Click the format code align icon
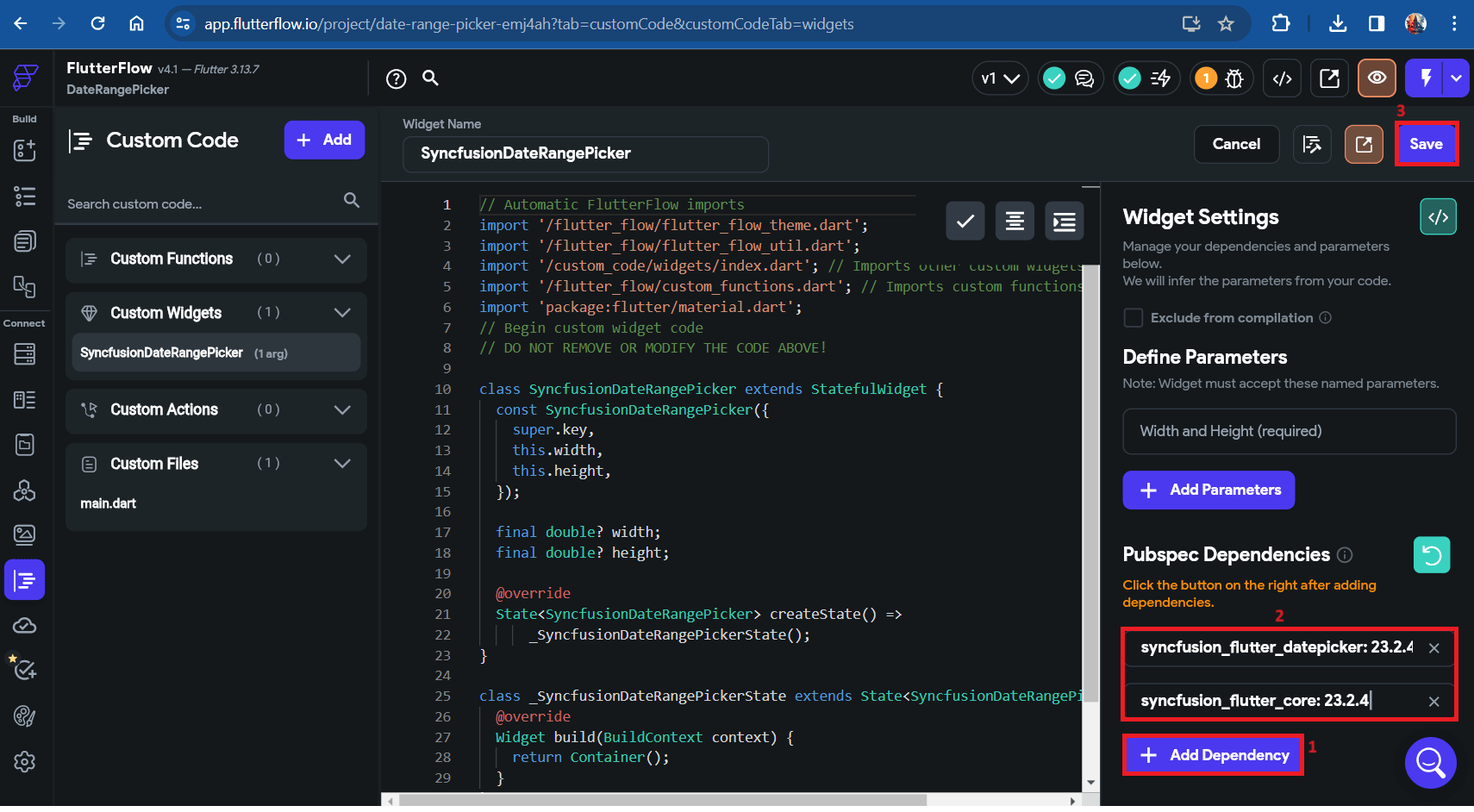This screenshot has width=1474, height=812. point(1015,222)
